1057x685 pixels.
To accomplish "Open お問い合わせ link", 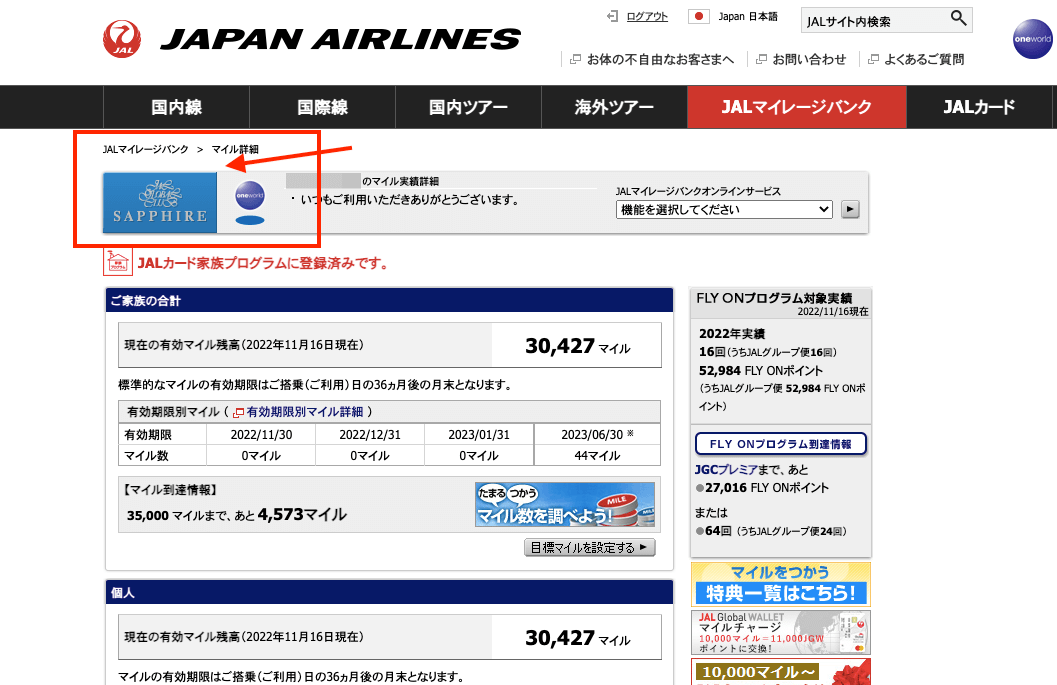I will pos(801,59).
